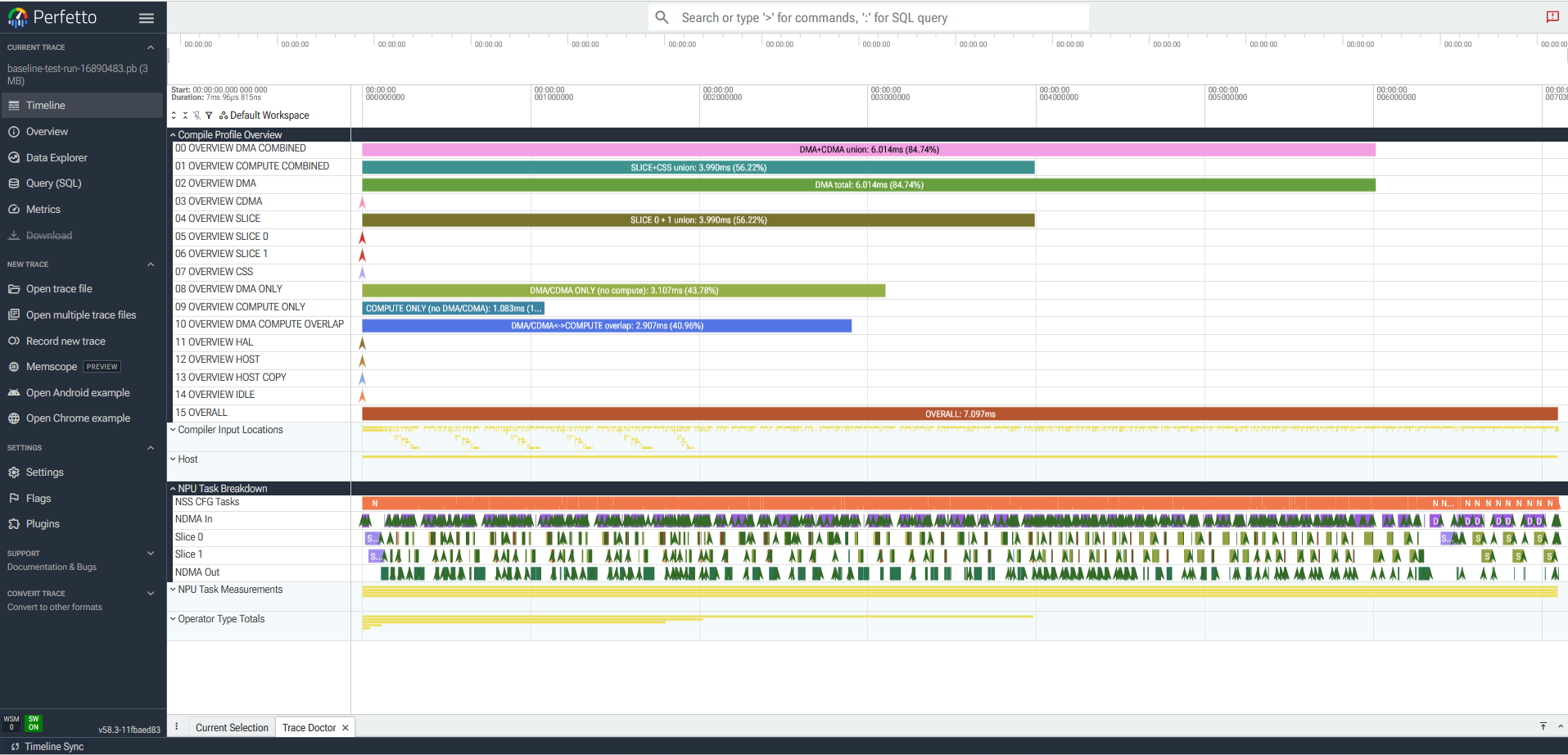Open the Flags page
Image resolution: width=1568 pixels, height=755 pixels.
coord(82,499)
